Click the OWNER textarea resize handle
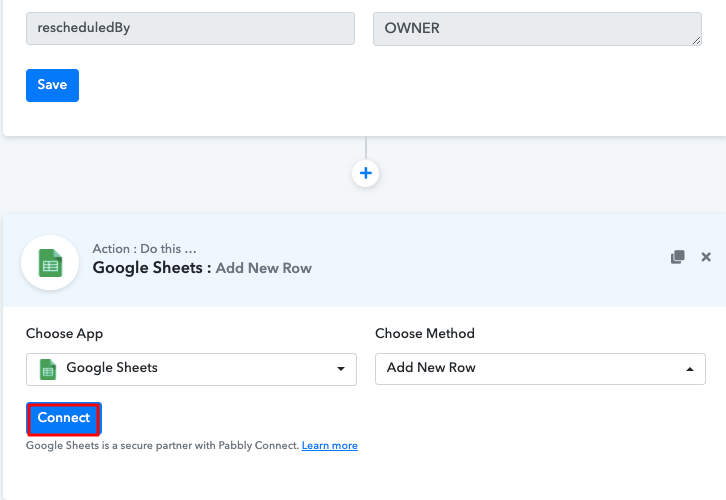Viewport: 726px width, 500px height. point(697,41)
